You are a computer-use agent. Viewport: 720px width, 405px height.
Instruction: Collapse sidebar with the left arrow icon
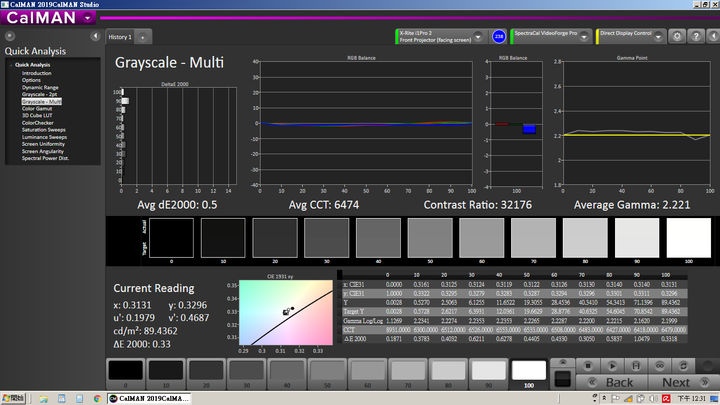[95, 36]
